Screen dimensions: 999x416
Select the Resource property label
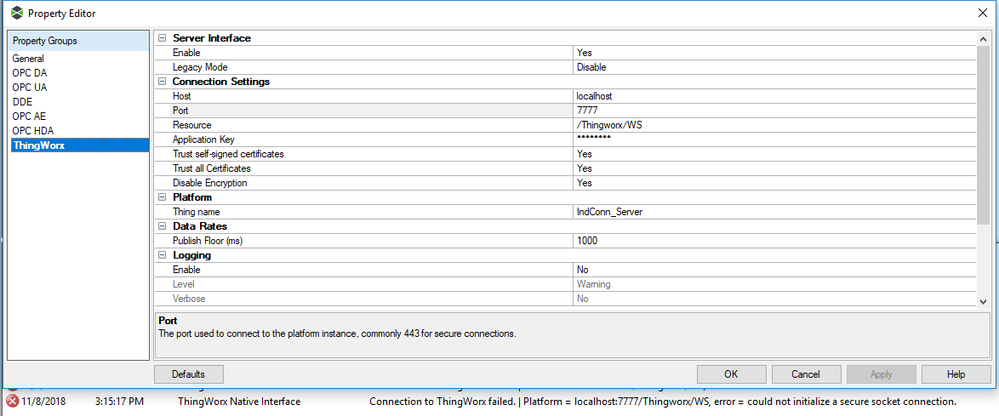pos(192,125)
